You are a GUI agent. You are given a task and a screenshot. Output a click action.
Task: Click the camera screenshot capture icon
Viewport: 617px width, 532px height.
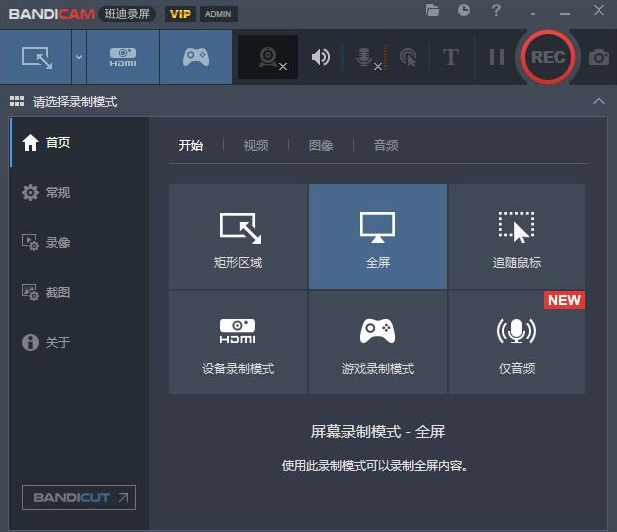pos(598,57)
